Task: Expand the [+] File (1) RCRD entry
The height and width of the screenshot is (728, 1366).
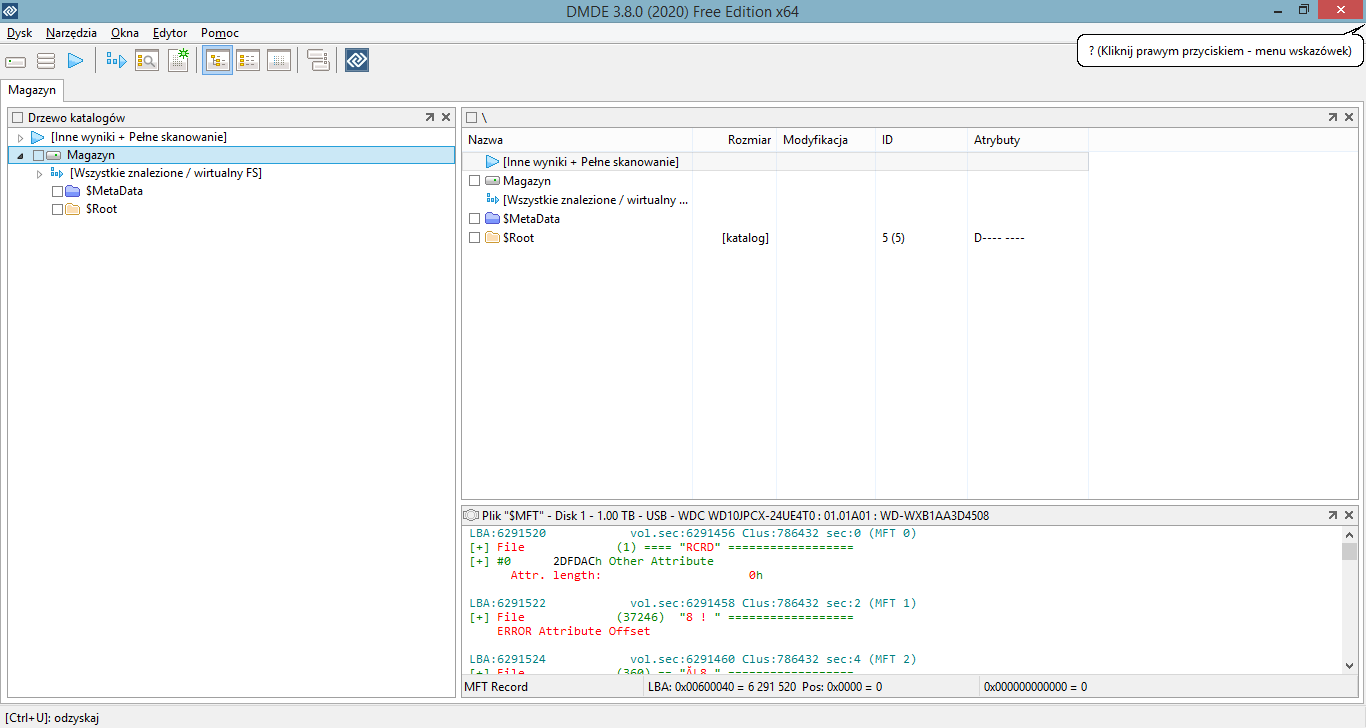Action: (x=479, y=548)
